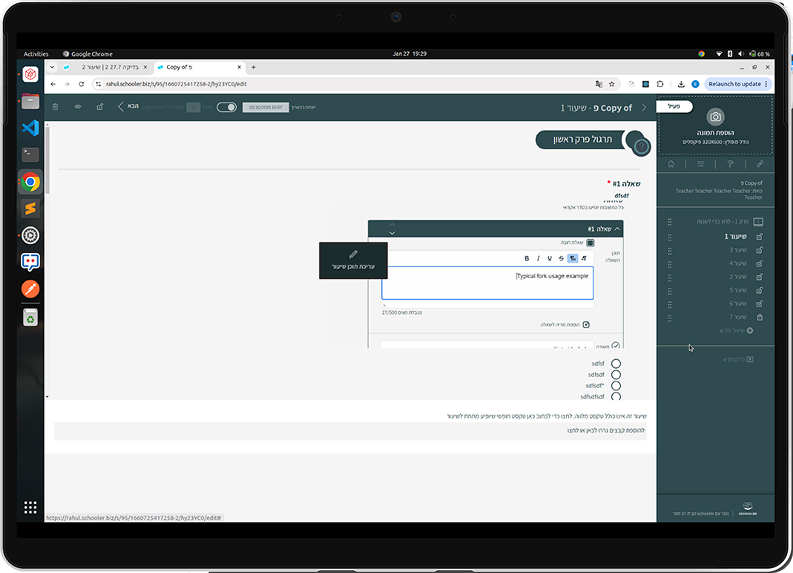Open lesson שיעור 5 in sidebar

pyautogui.click(x=738, y=290)
